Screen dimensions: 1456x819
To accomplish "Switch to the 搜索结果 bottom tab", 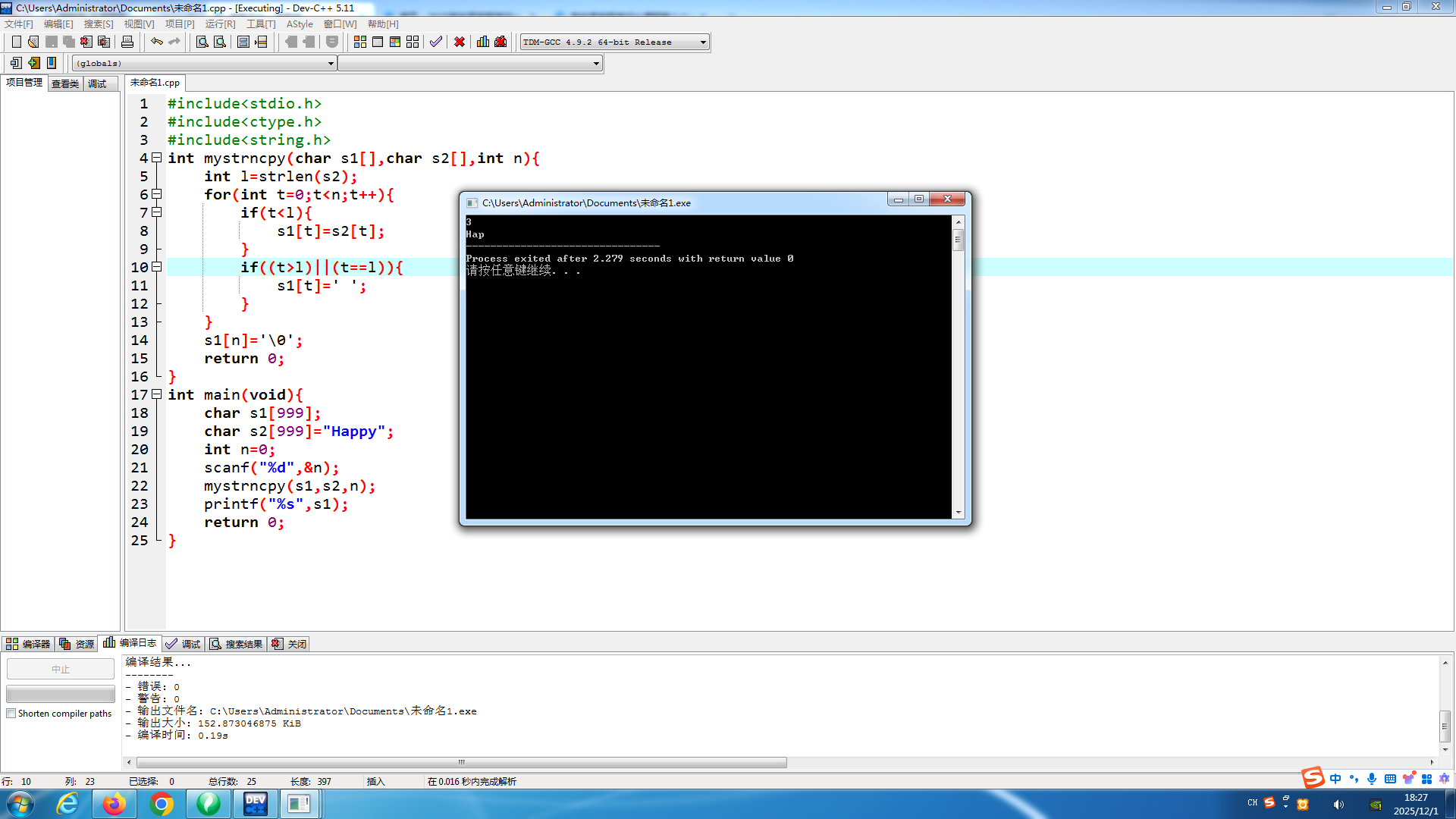I will 237,644.
